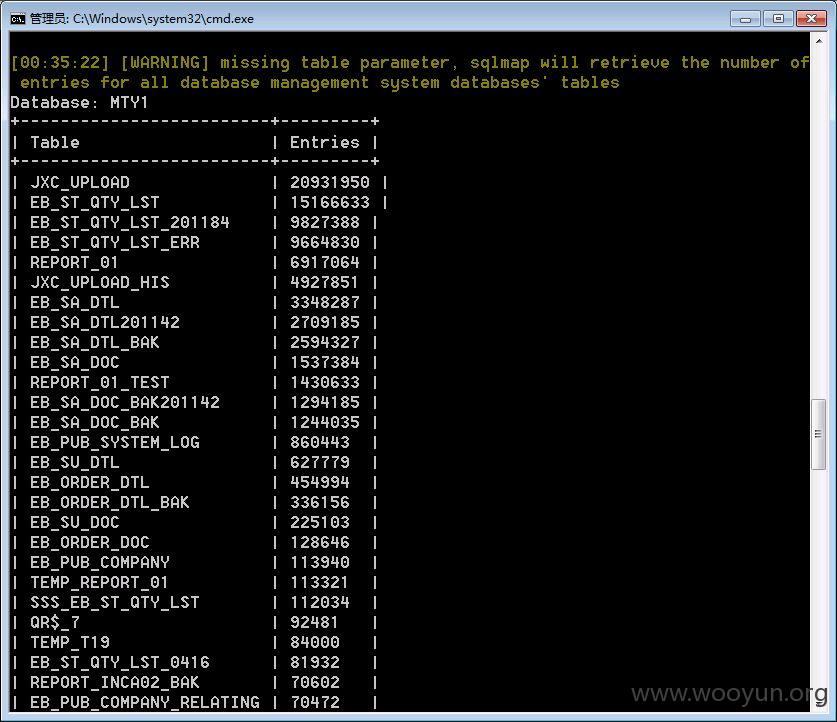Click the table name EB_SA_DTL
Image resolution: width=837 pixels, height=722 pixels.
coord(75,302)
